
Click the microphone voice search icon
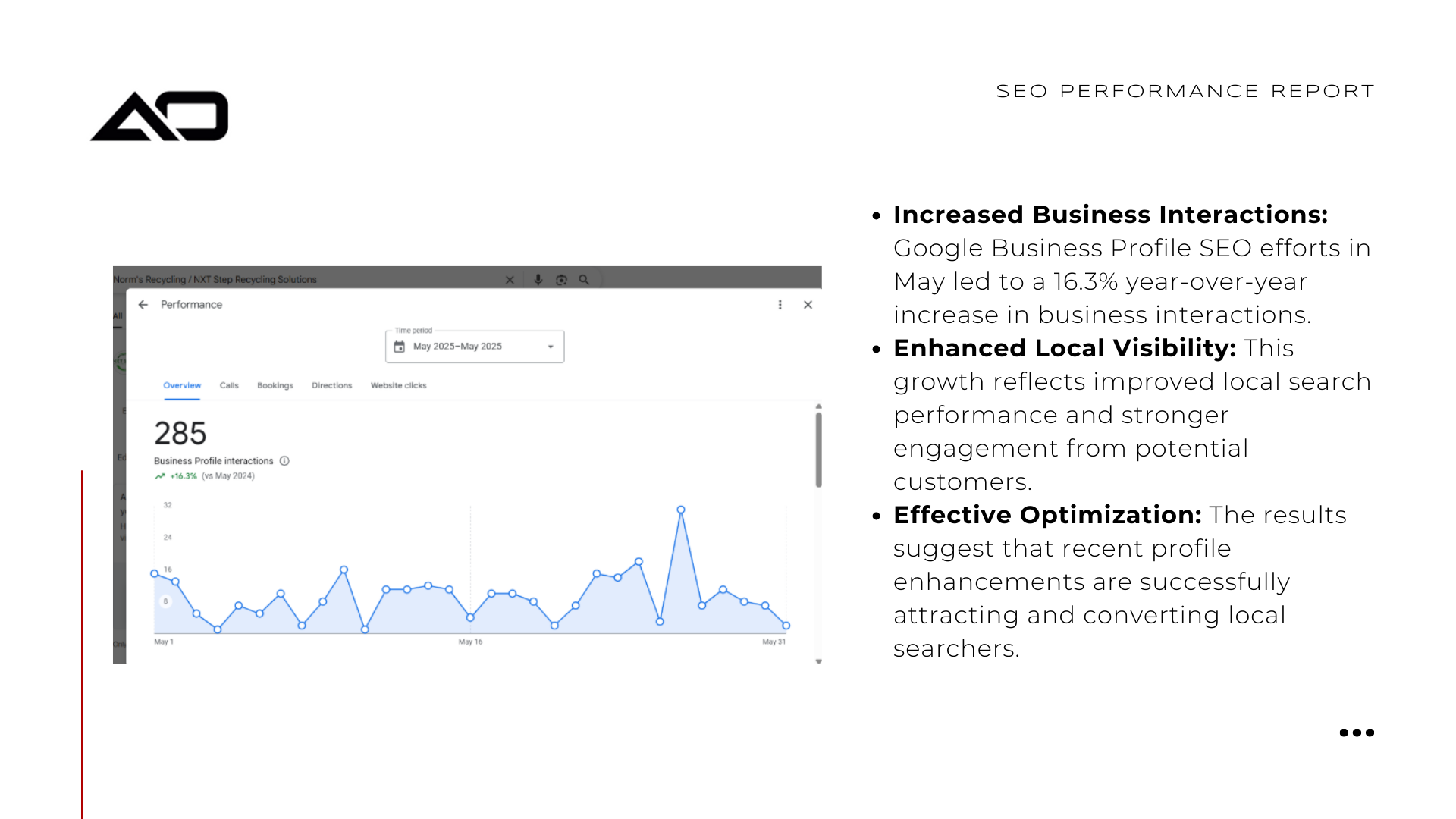(x=538, y=279)
